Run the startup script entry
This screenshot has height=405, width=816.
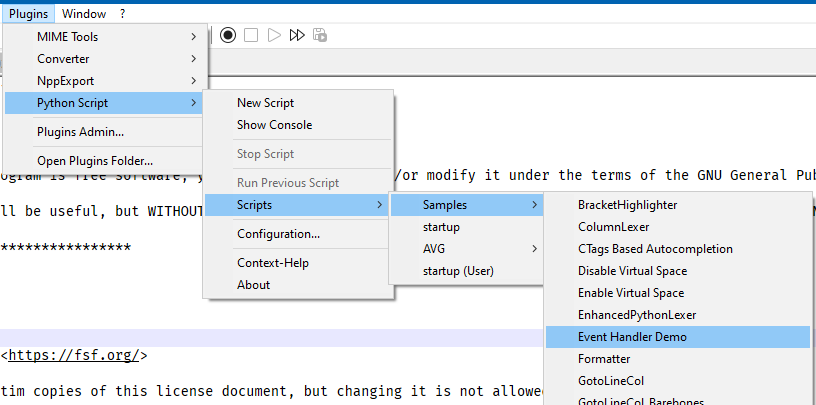click(467, 227)
